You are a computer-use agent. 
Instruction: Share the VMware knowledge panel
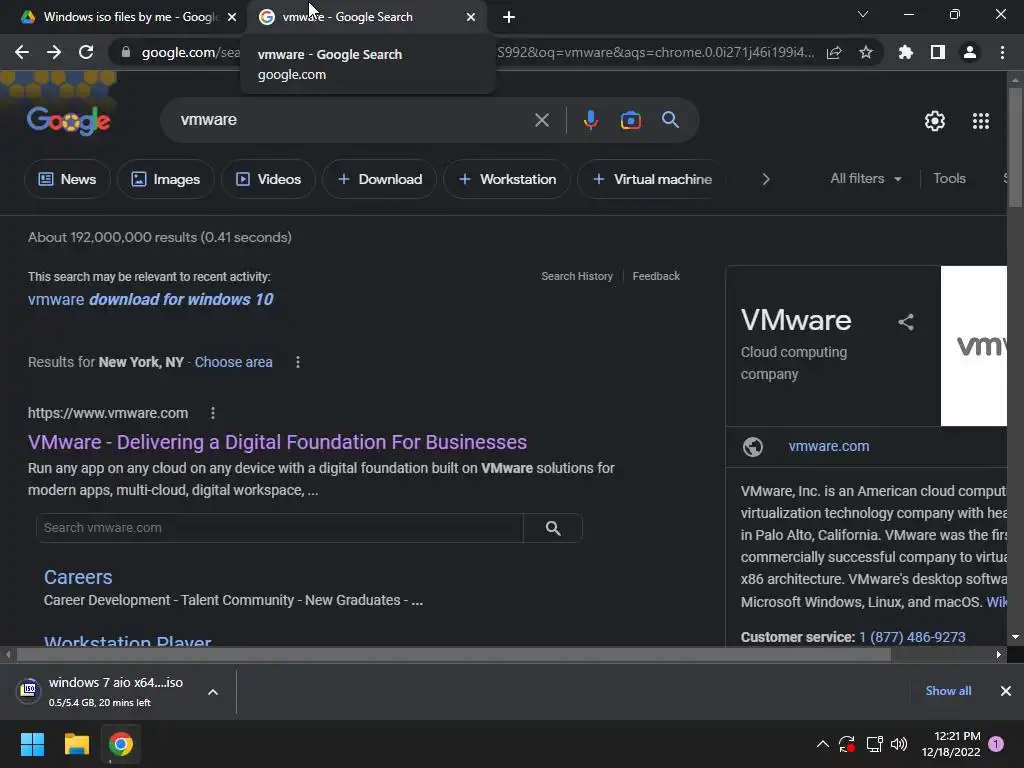tap(906, 322)
